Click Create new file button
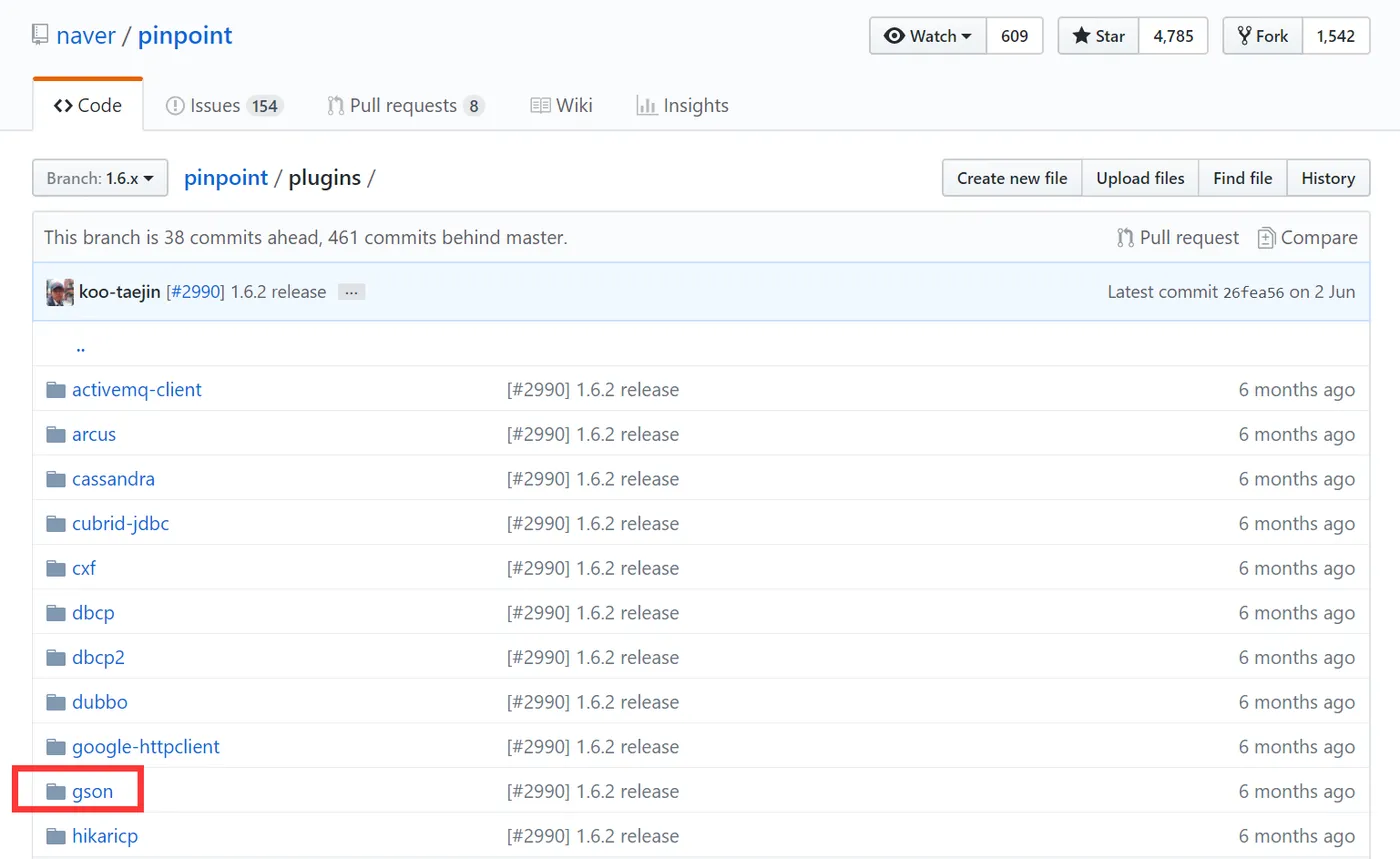 [x=1012, y=178]
